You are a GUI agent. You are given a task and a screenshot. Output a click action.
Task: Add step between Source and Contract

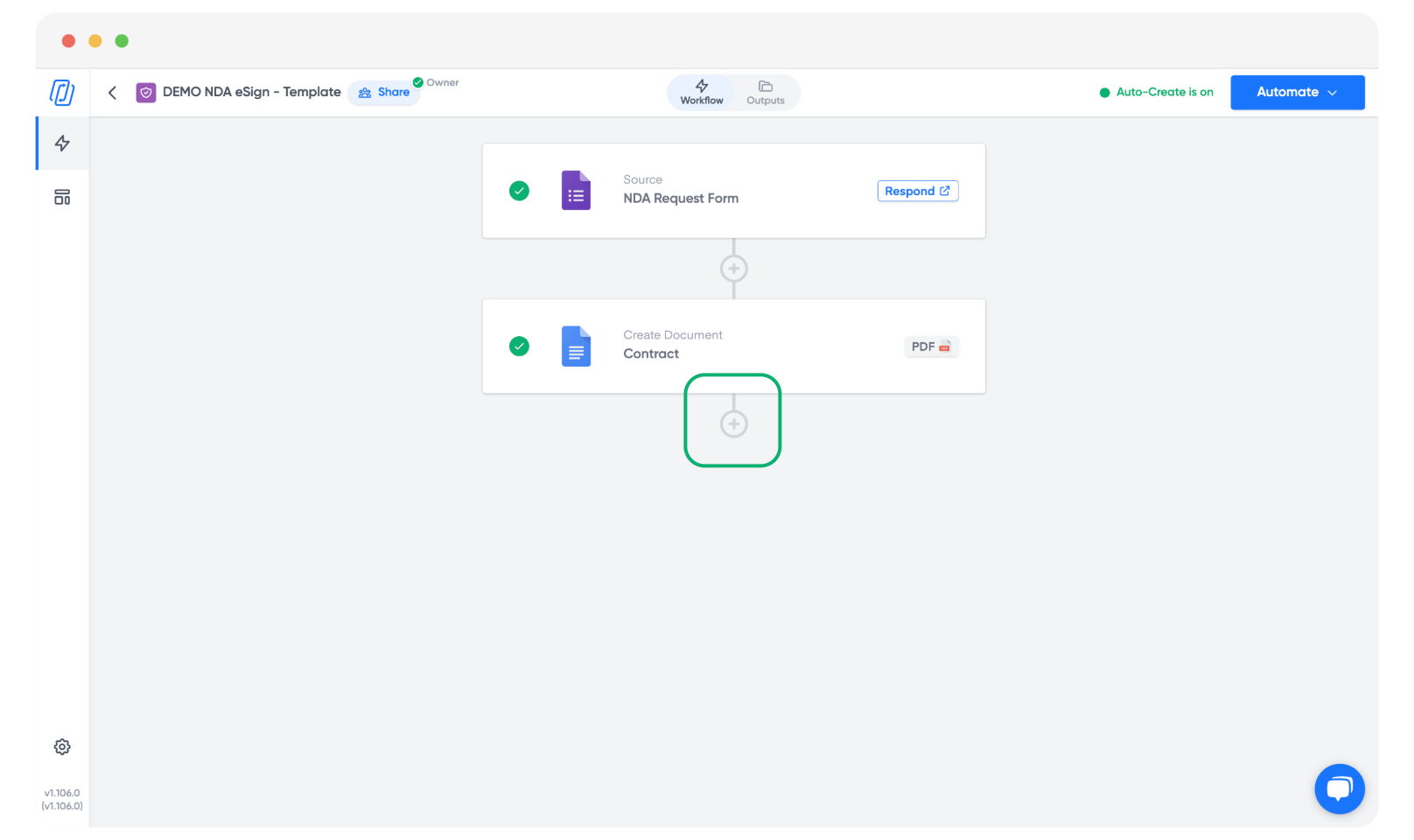pyautogui.click(x=733, y=269)
